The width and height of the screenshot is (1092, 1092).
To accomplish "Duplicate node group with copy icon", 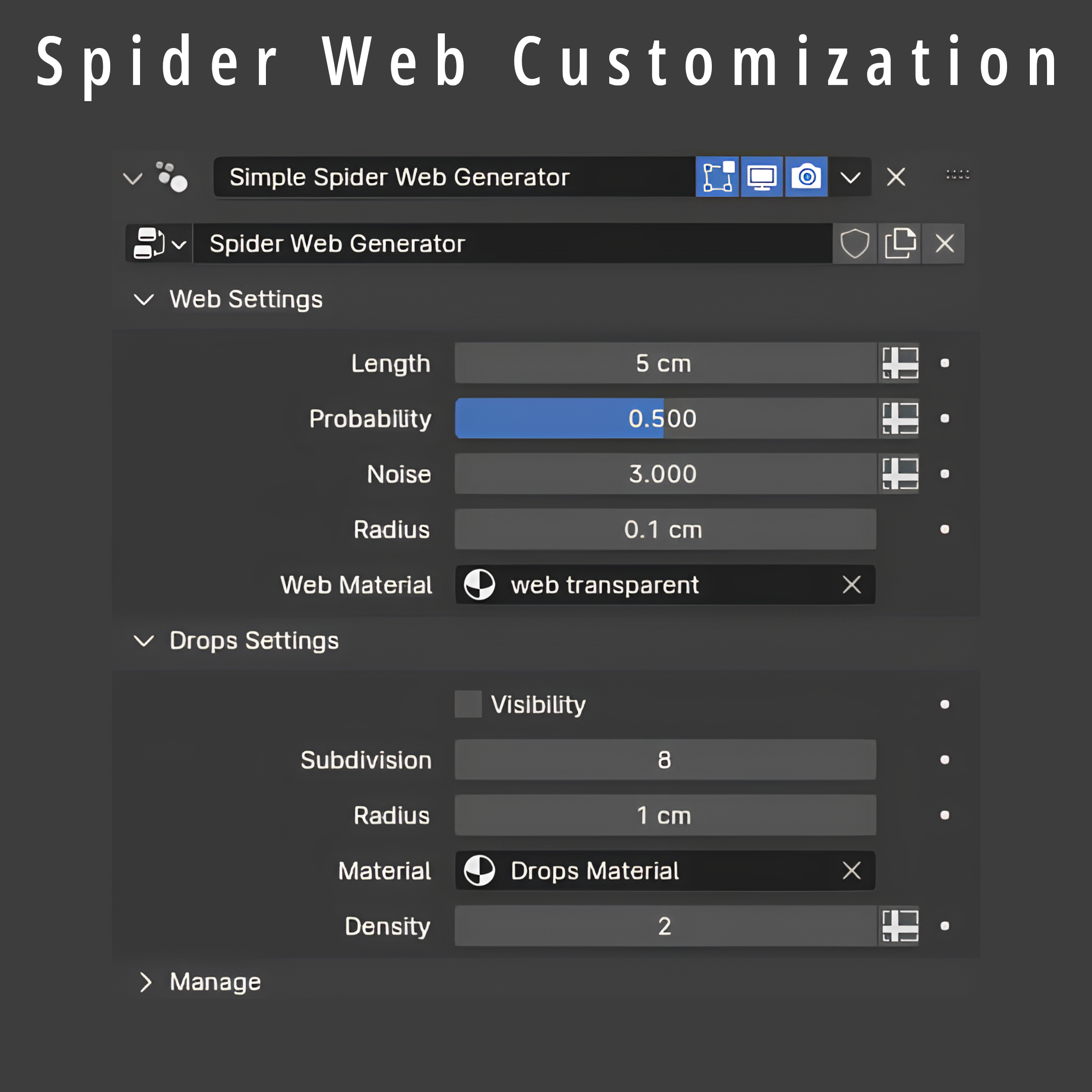I will pyautogui.click(x=899, y=244).
